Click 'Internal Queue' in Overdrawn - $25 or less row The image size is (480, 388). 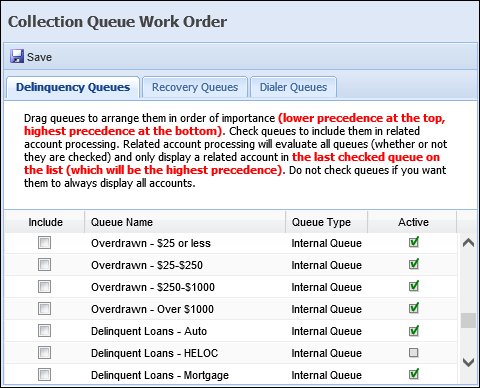point(327,243)
